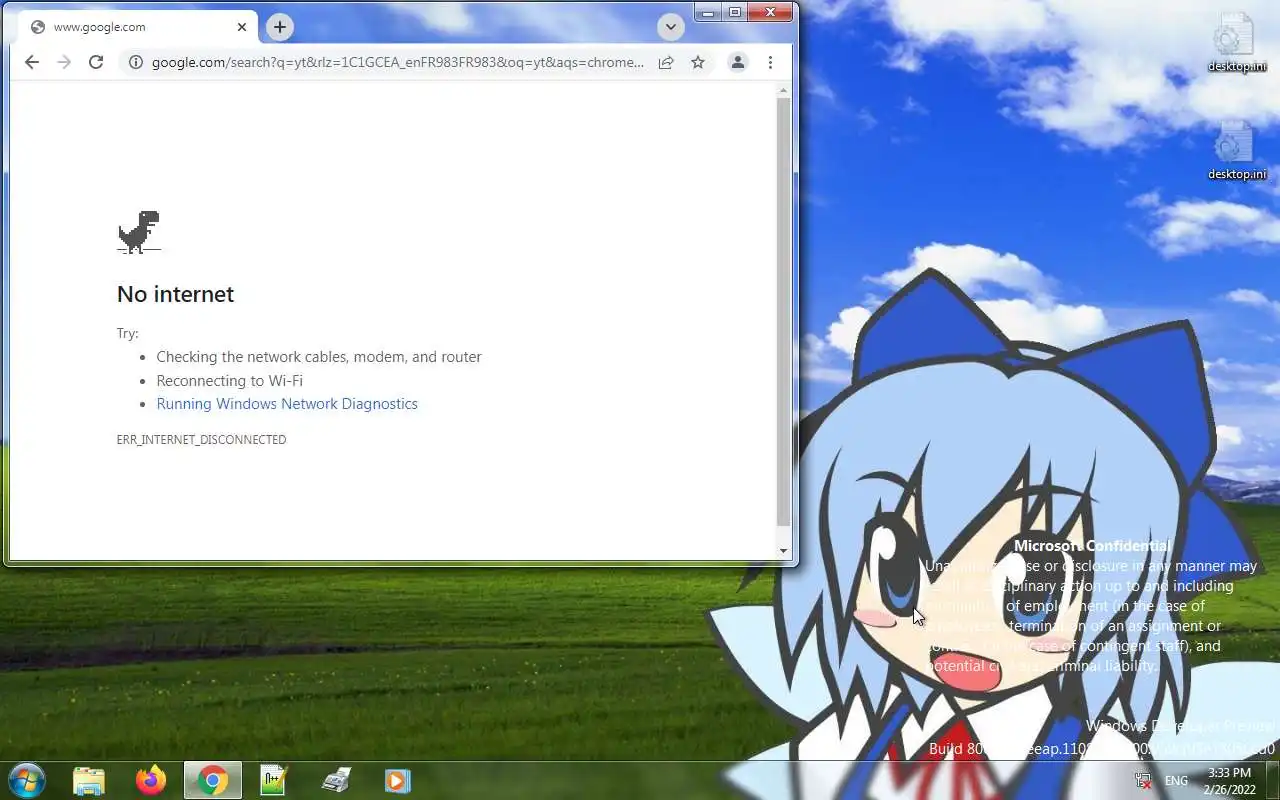This screenshot has height=800, width=1280.
Task: Open the Windows Start menu
Action: (26, 780)
